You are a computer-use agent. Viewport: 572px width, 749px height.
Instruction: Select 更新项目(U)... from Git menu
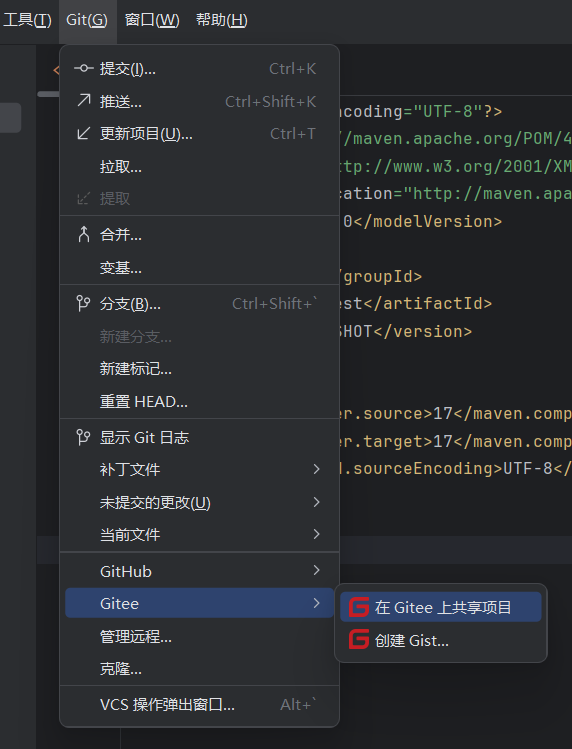click(199, 134)
